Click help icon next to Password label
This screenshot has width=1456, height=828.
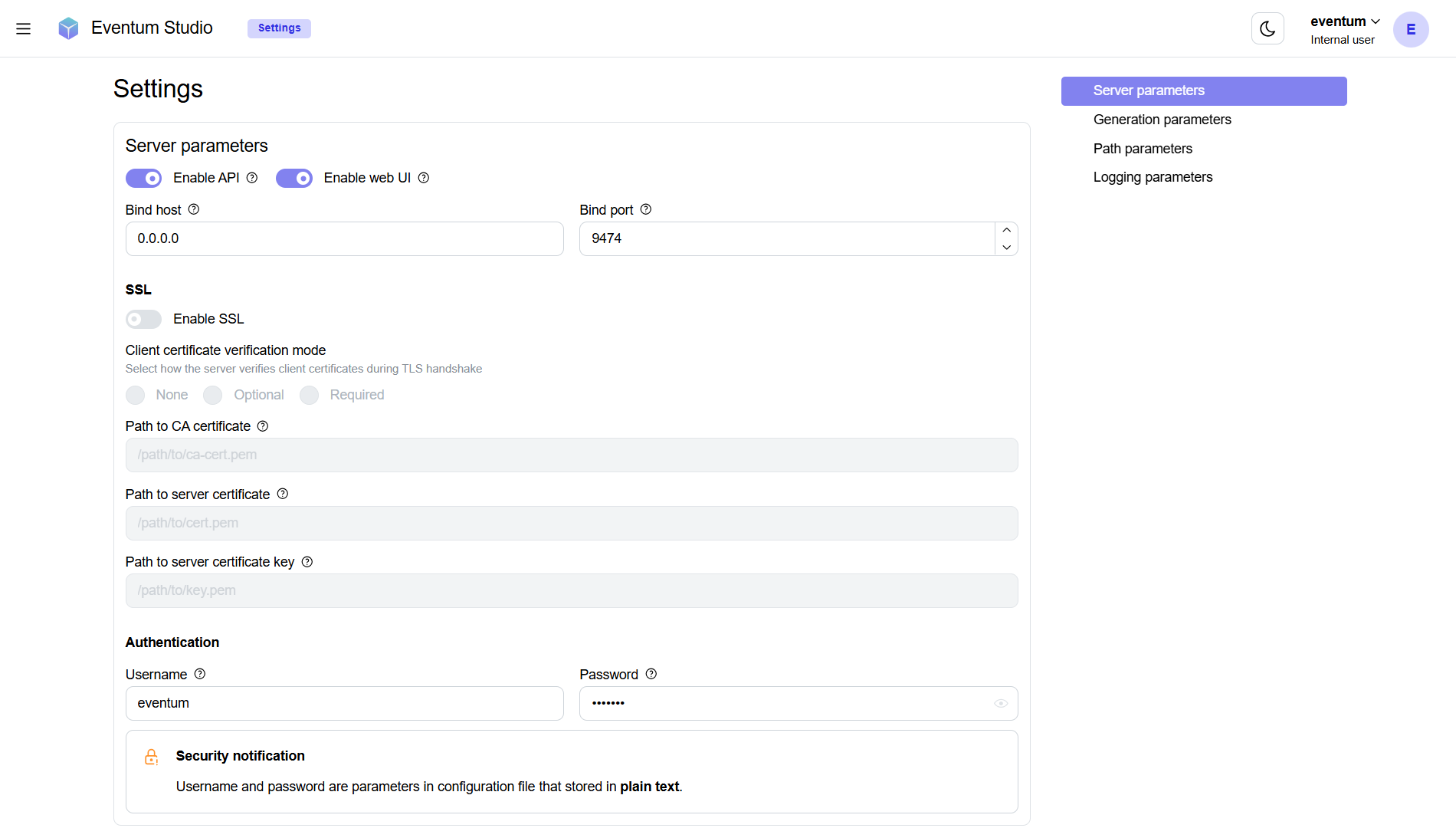click(651, 674)
